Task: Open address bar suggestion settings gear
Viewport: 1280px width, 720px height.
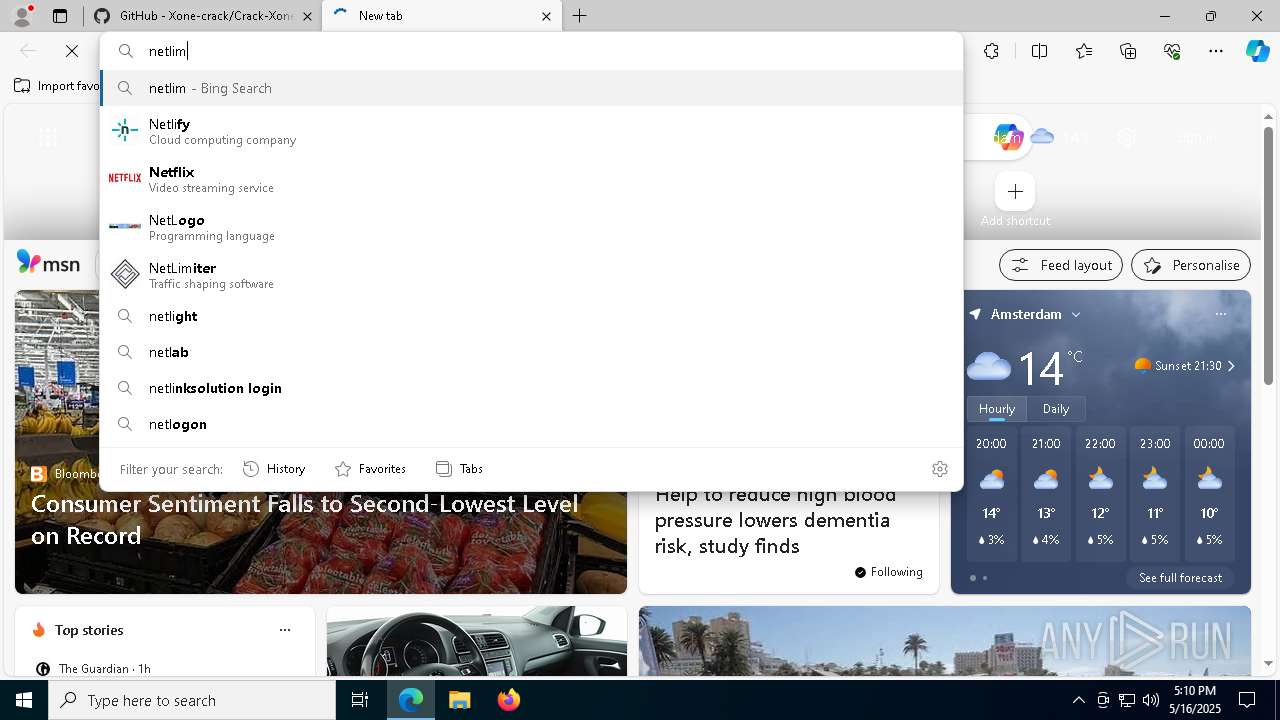Action: 940,469
